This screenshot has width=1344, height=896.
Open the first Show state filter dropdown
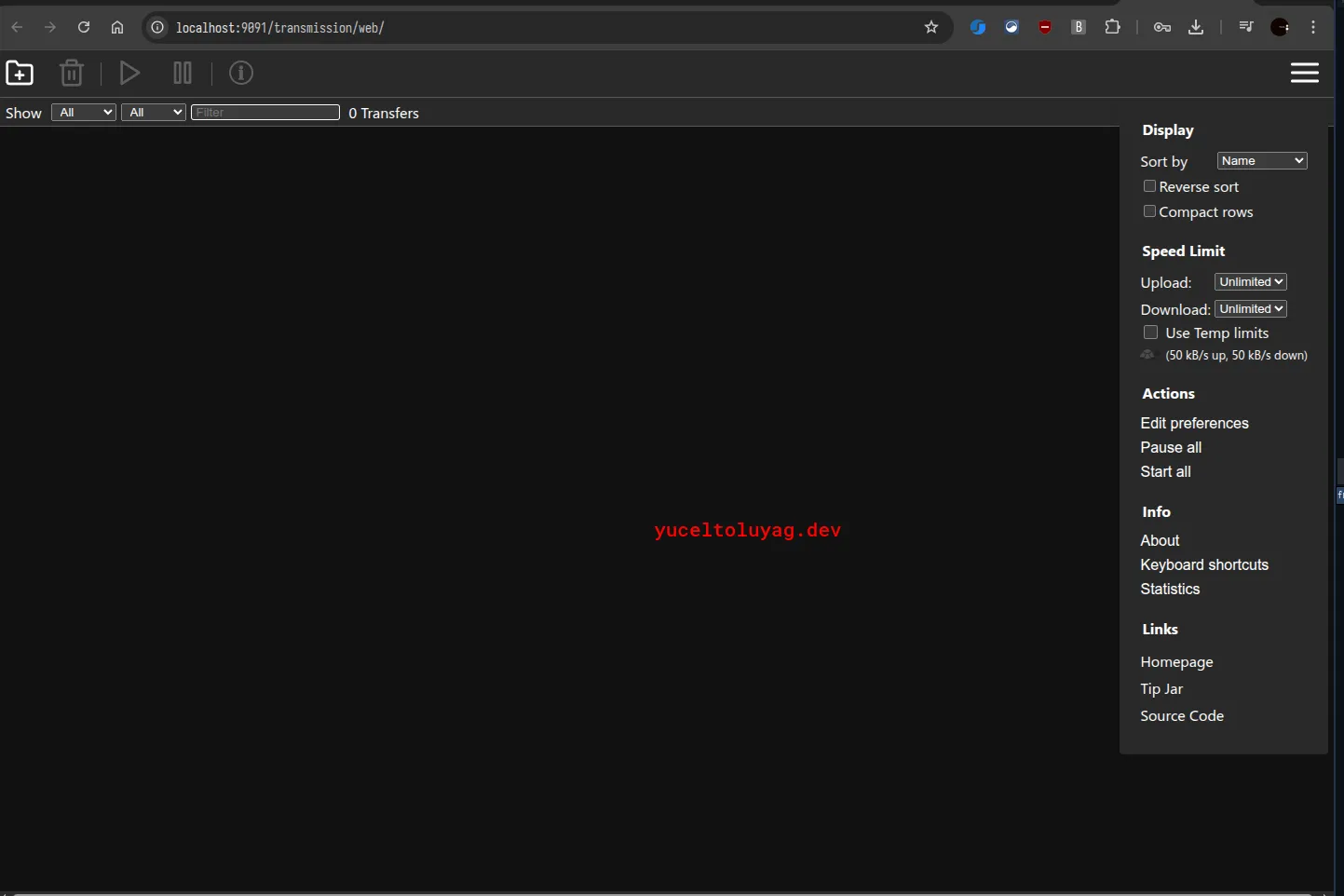(x=84, y=113)
